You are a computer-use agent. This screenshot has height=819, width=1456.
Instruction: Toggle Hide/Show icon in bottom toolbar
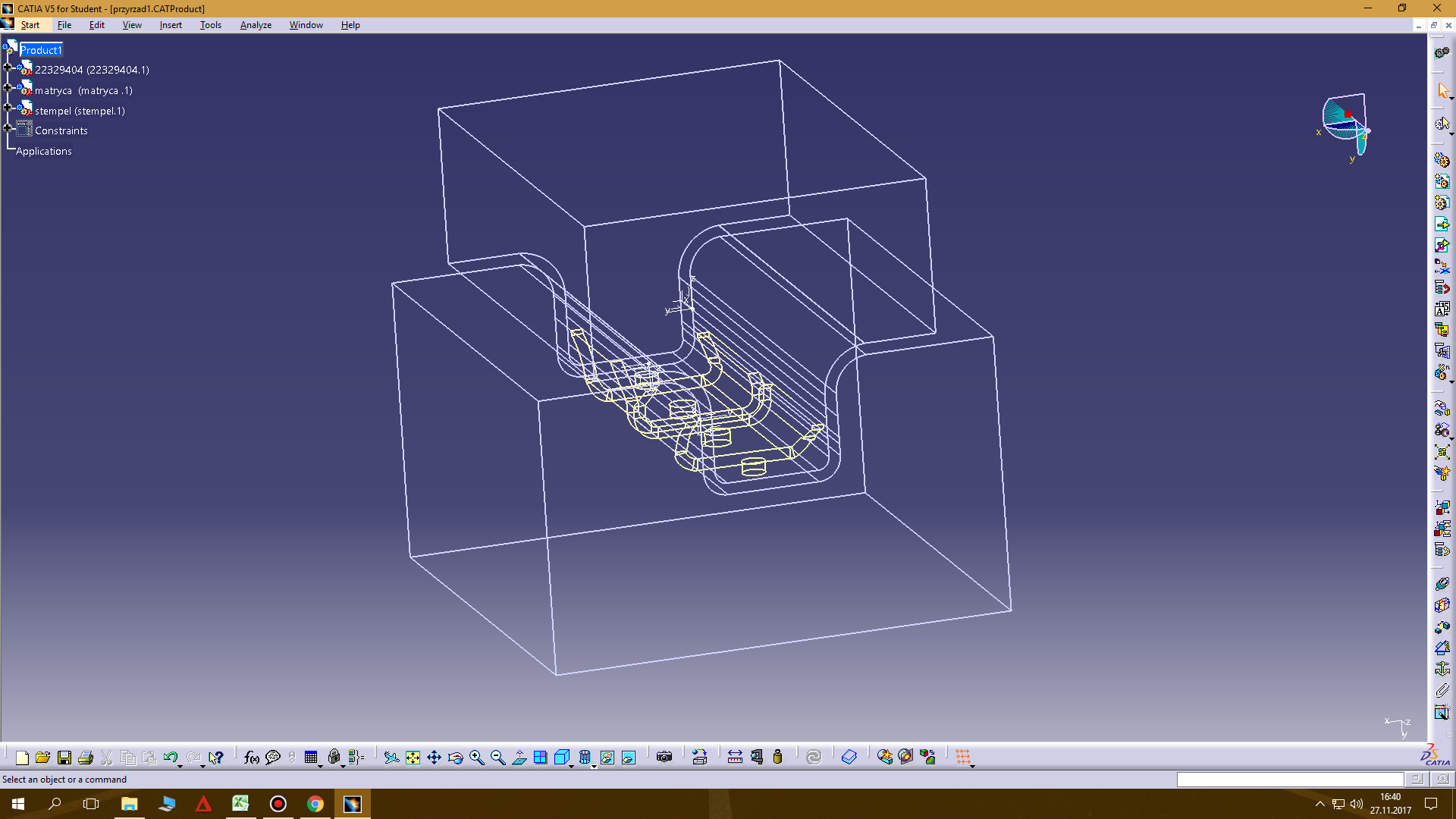click(x=607, y=758)
